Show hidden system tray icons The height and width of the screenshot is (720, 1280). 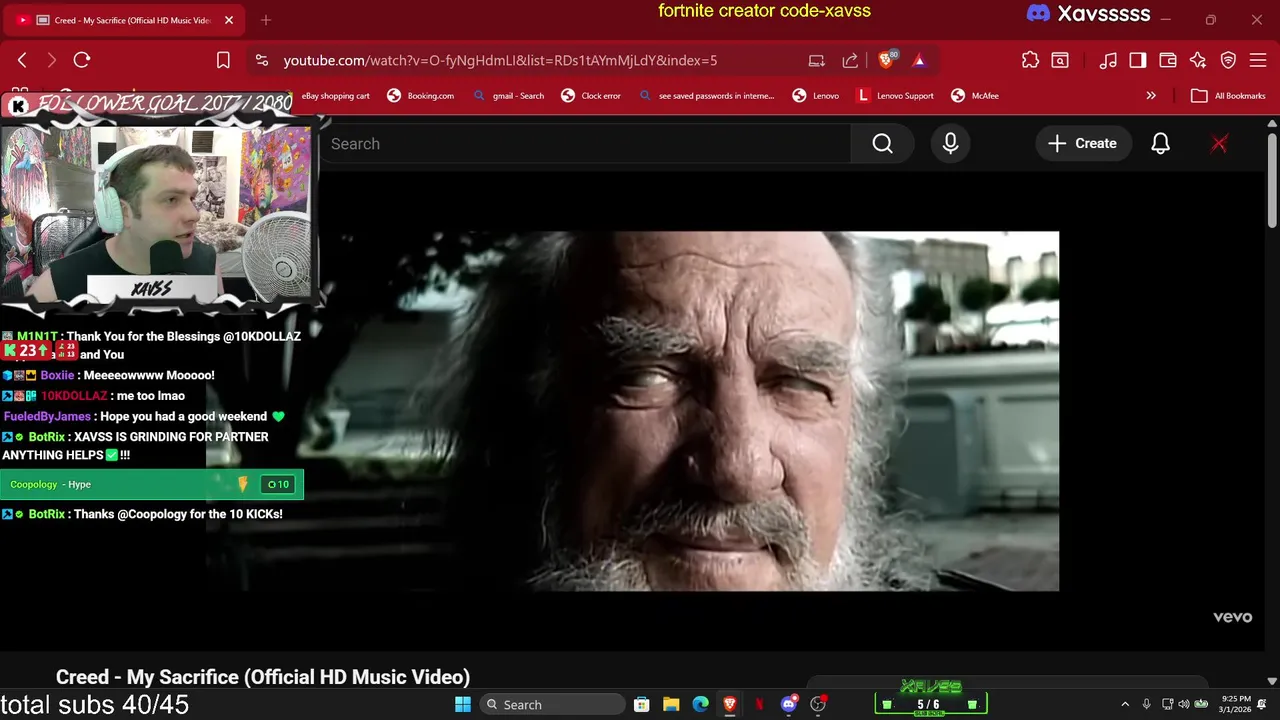point(1125,704)
